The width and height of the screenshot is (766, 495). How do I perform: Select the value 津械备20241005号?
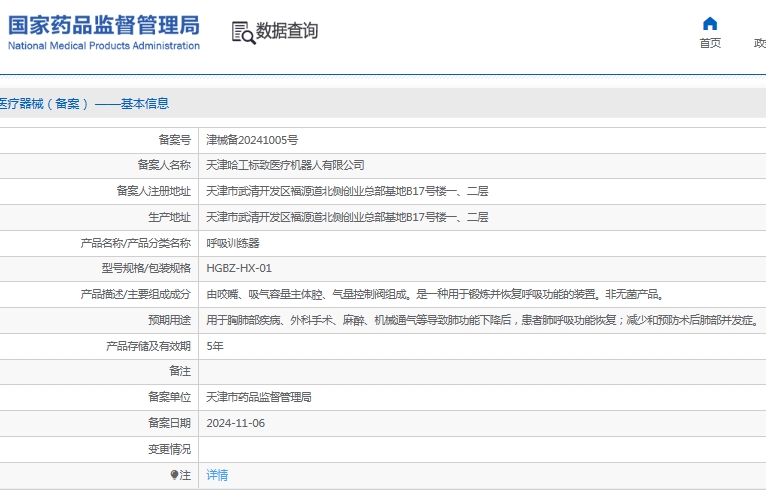[252, 140]
